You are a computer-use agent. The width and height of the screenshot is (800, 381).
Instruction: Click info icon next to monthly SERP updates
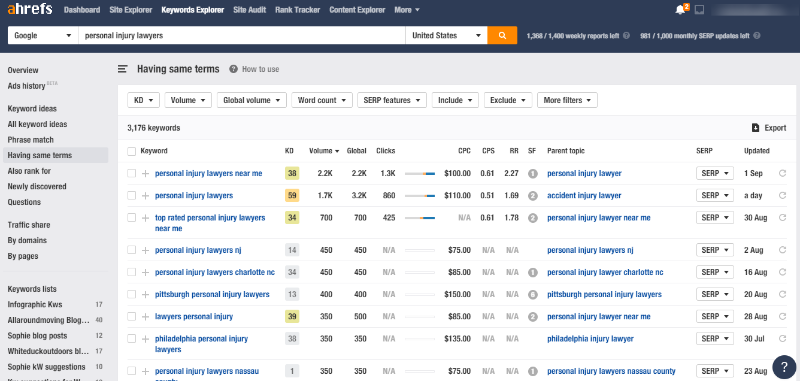(x=757, y=36)
